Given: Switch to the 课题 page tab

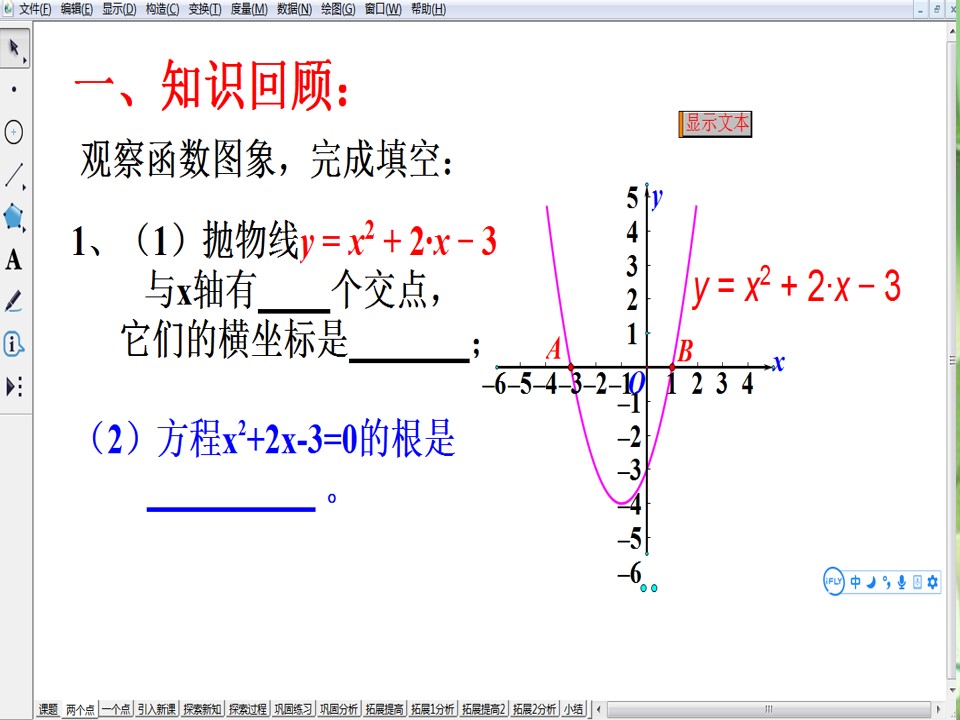Looking at the screenshot, I should pos(48,710).
